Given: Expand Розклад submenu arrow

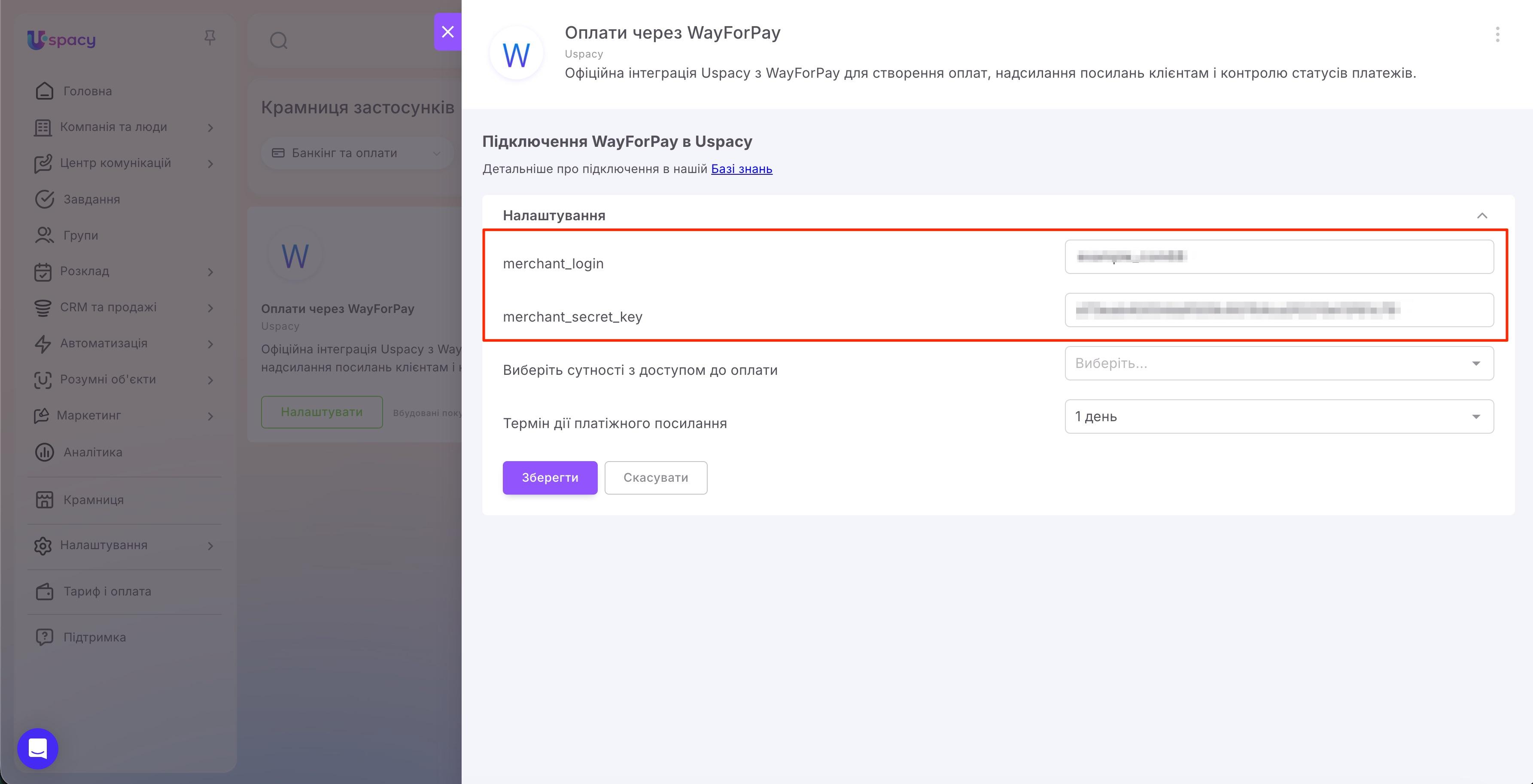Looking at the screenshot, I should point(210,272).
